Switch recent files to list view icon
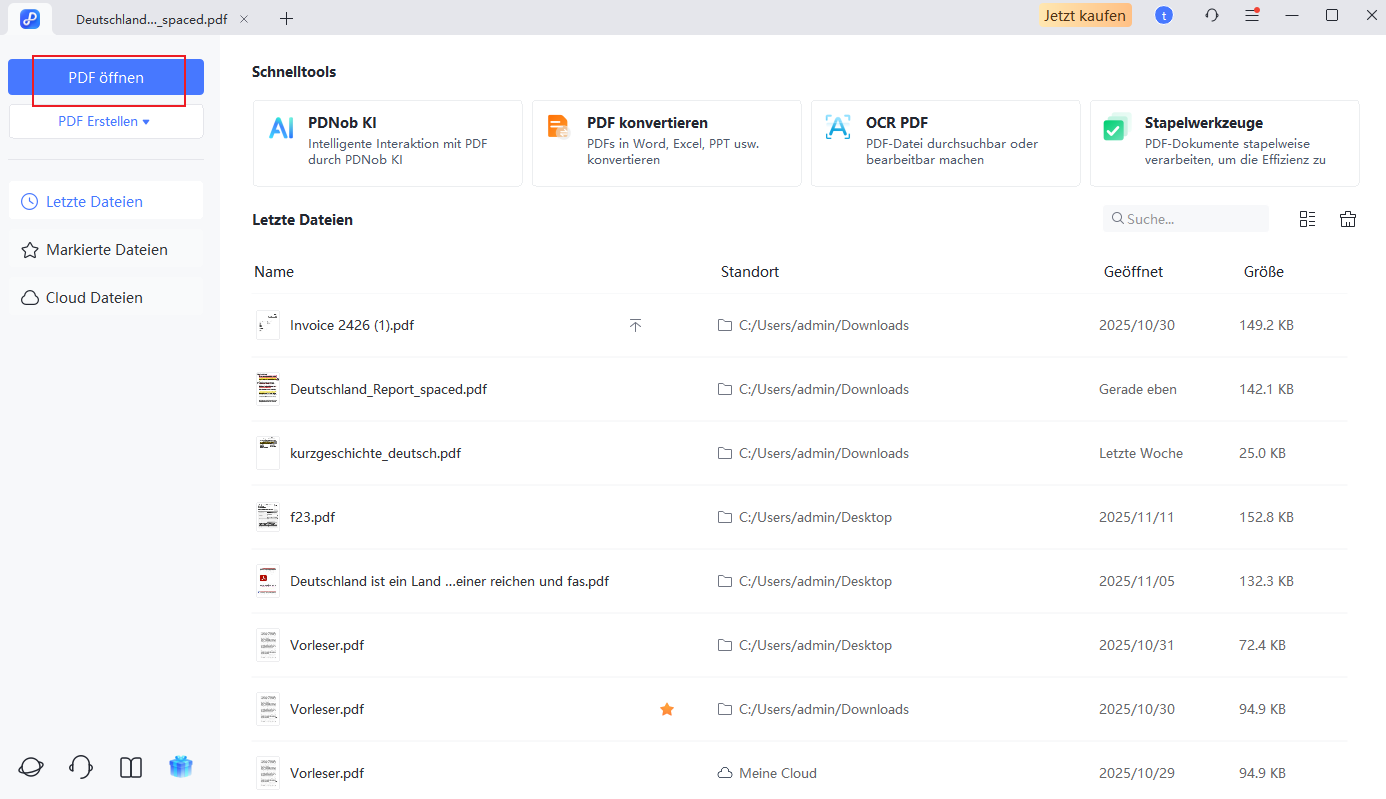The image size is (1386, 799). 1307,219
